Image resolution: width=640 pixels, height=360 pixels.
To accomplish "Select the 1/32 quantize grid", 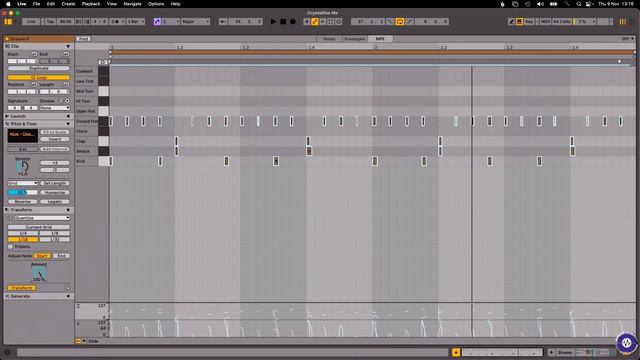I will coord(55,240).
